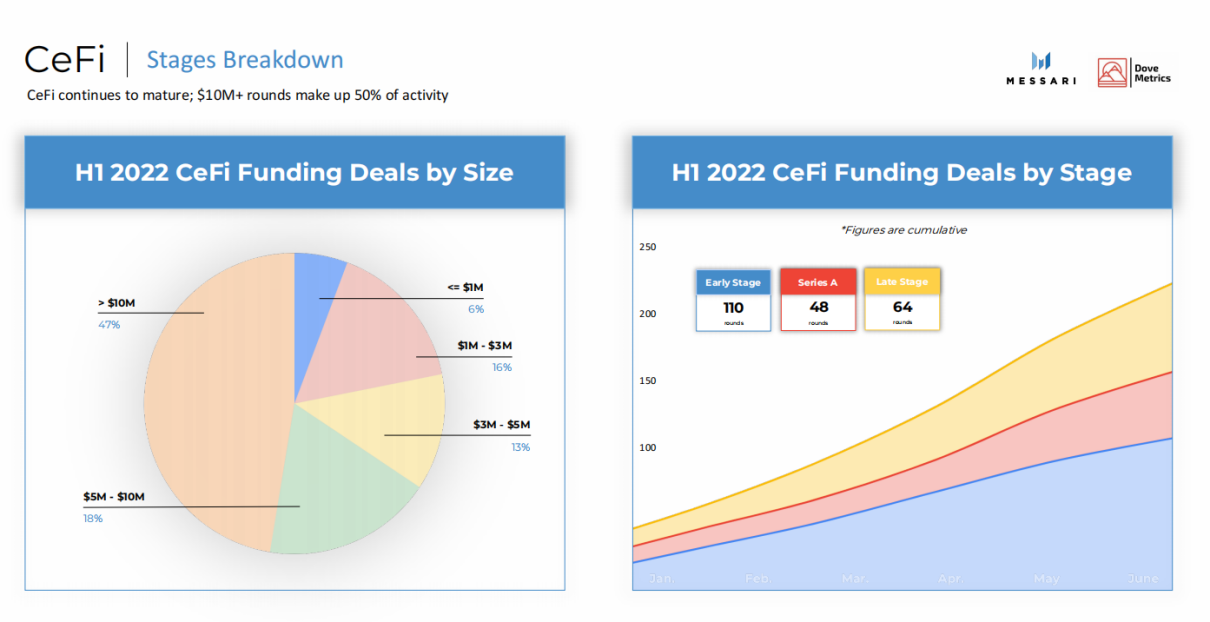This screenshot has width=1210, height=622.
Task: Click the Figures are cumulative note
Action: (x=904, y=230)
